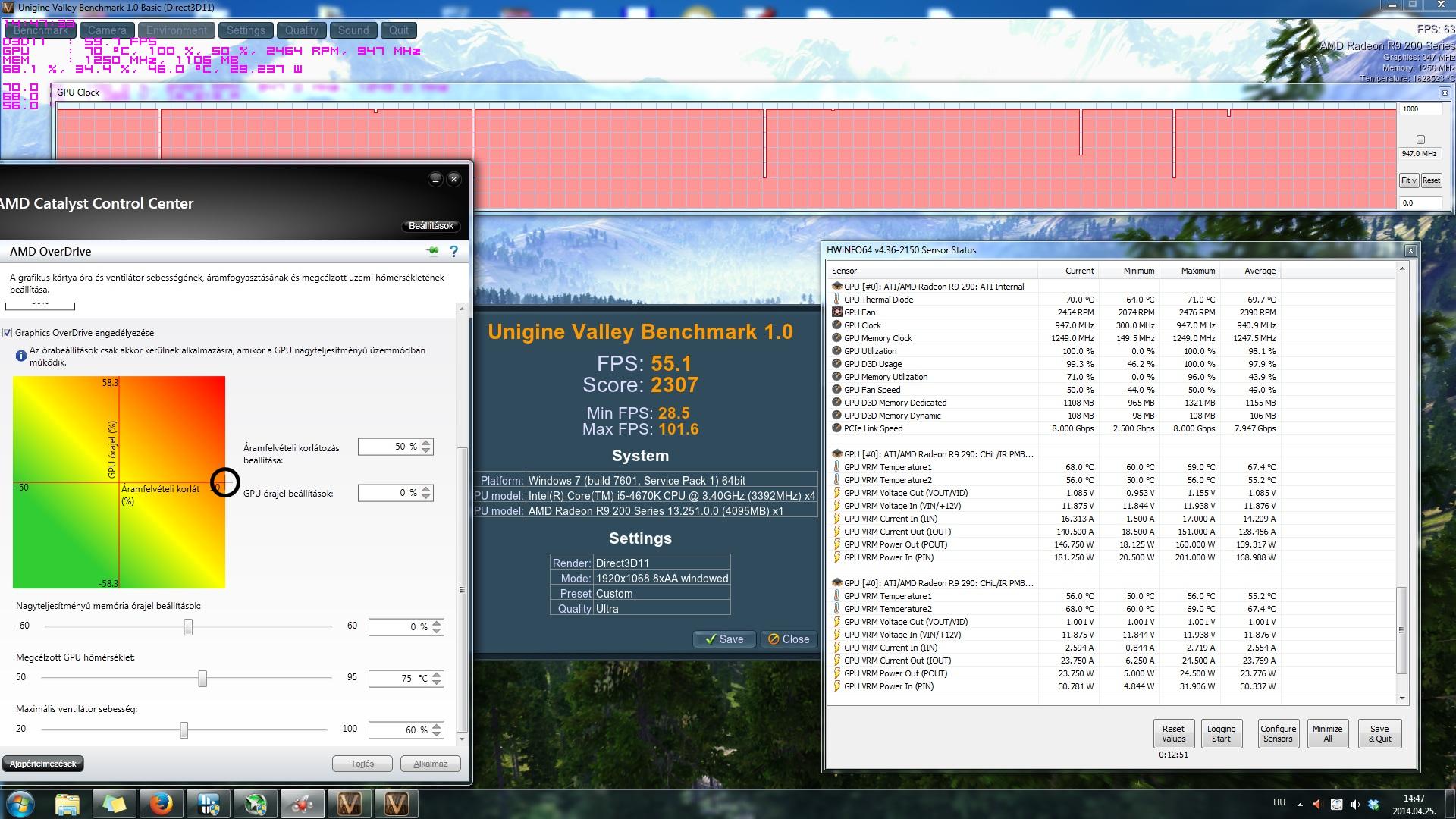The width and height of the screenshot is (1456, 819).
Task: Click the target GPU temperature slider thumb
Action: pyautogui.click(x=202, y=679)
